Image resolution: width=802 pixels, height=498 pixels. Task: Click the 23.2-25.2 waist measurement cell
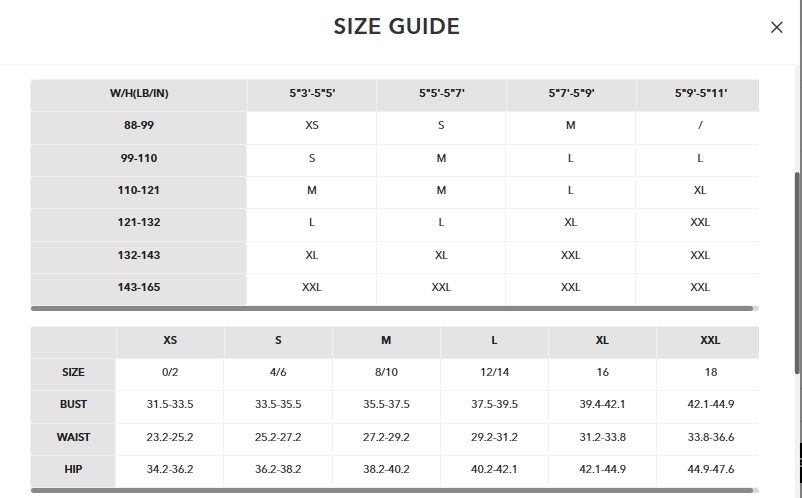pyautogui.click(x=170, y=437)
